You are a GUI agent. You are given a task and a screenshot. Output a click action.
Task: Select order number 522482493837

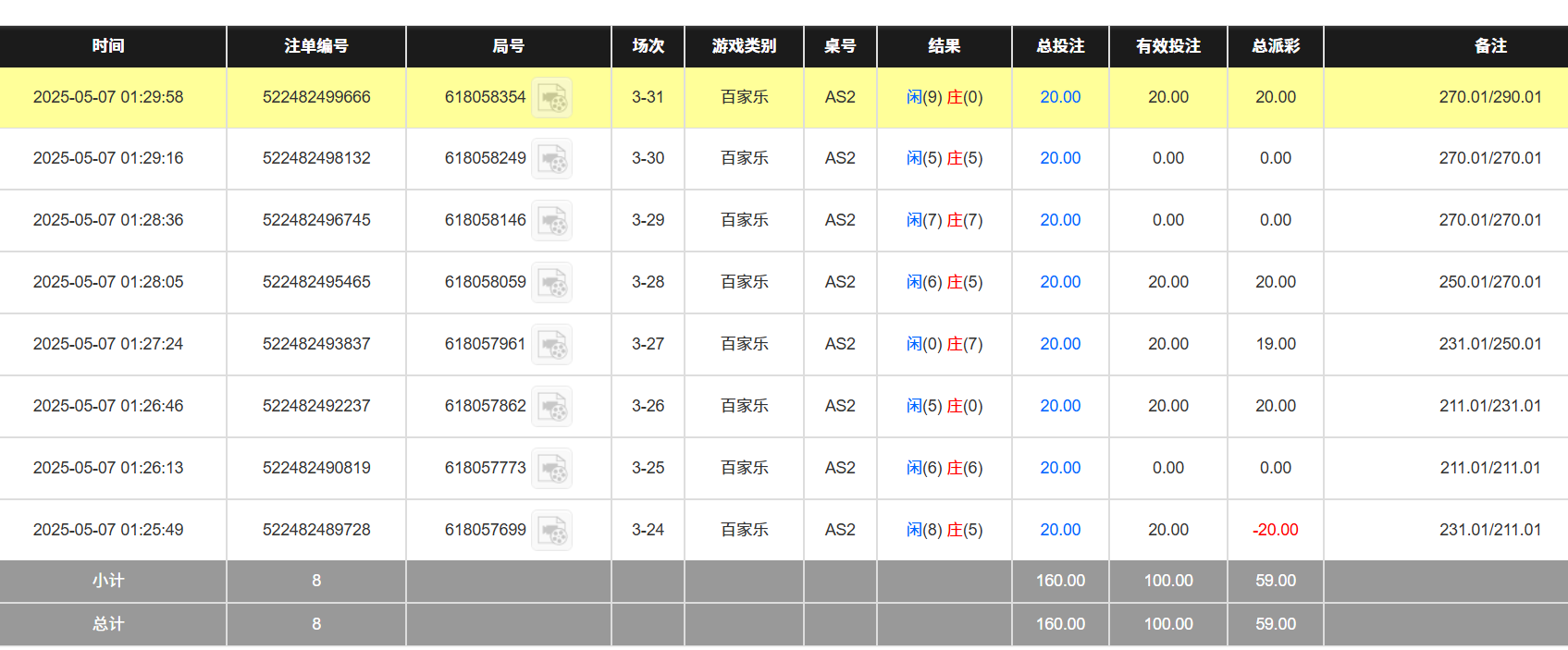click(x=316, y=344)
